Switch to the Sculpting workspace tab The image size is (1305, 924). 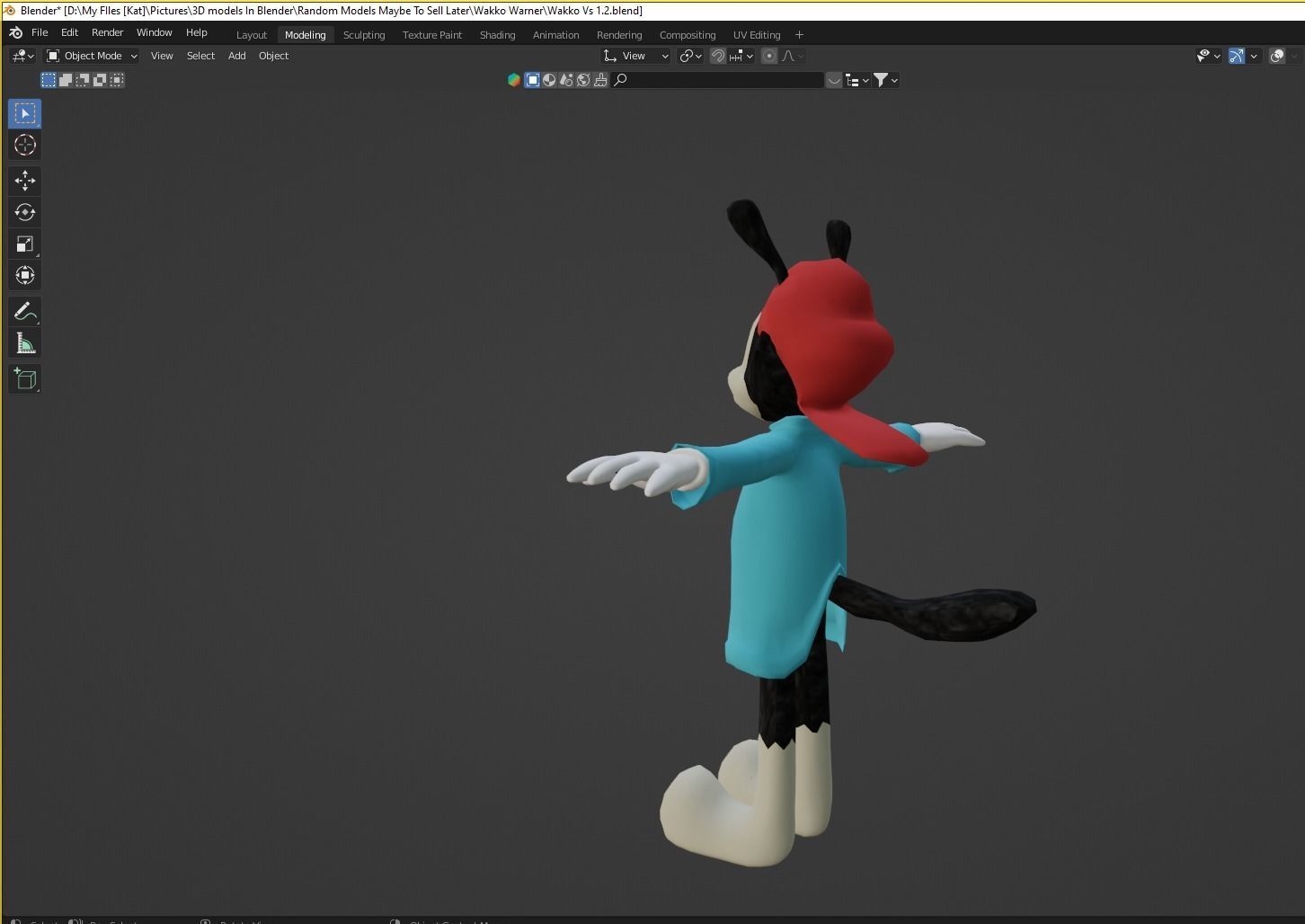364,35
